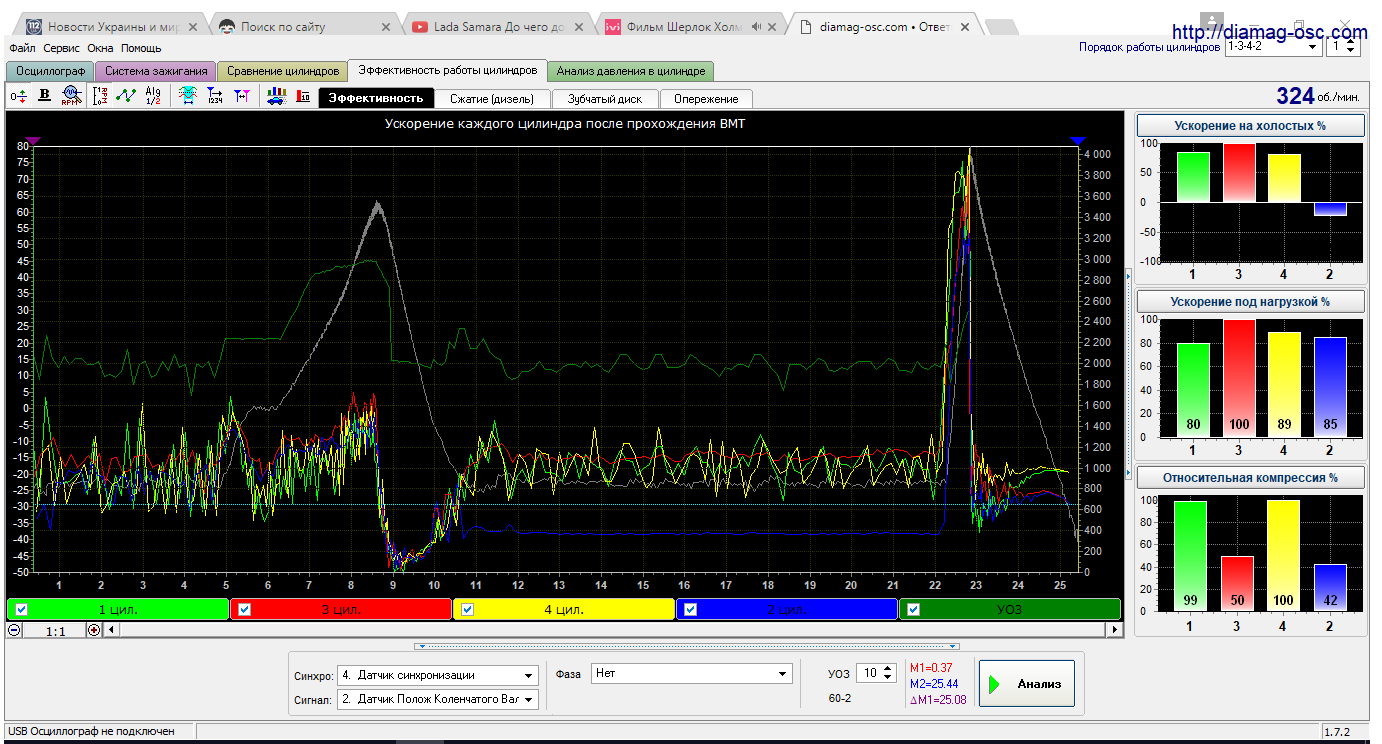The width and height of the screenshot is (1382, 744).
Task: Reset chart zoom with 1:1 button
Action: [55, 630]
